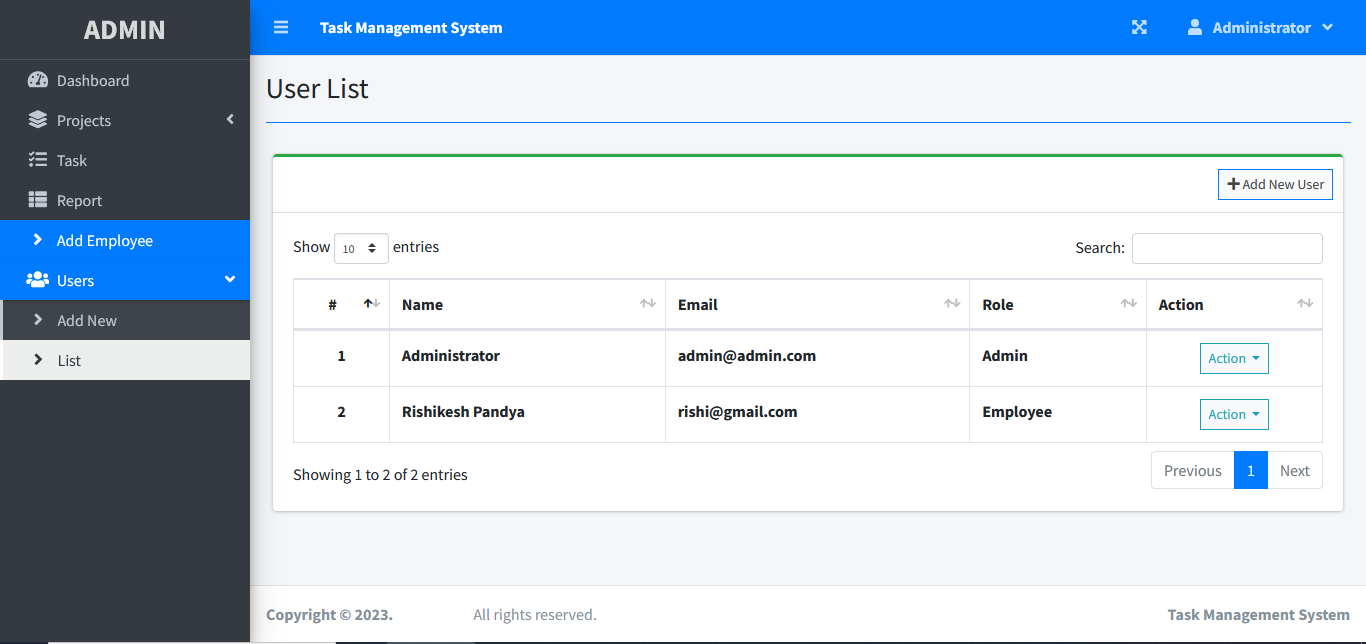Viewport: 1366px width, 644px height.
Task: Select Add New under Users menu
Action: point(87,320)
